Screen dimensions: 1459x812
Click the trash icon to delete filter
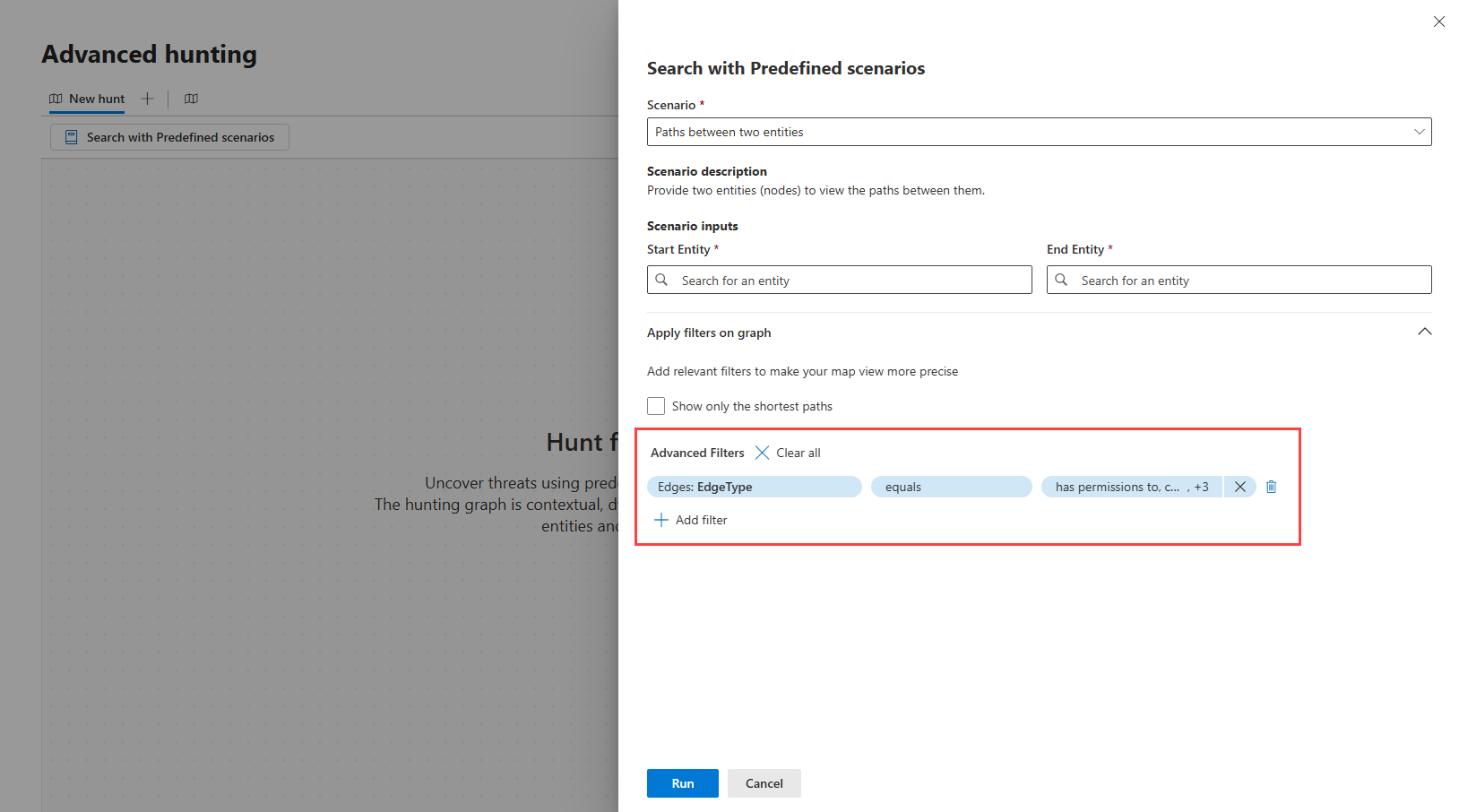1271,487
